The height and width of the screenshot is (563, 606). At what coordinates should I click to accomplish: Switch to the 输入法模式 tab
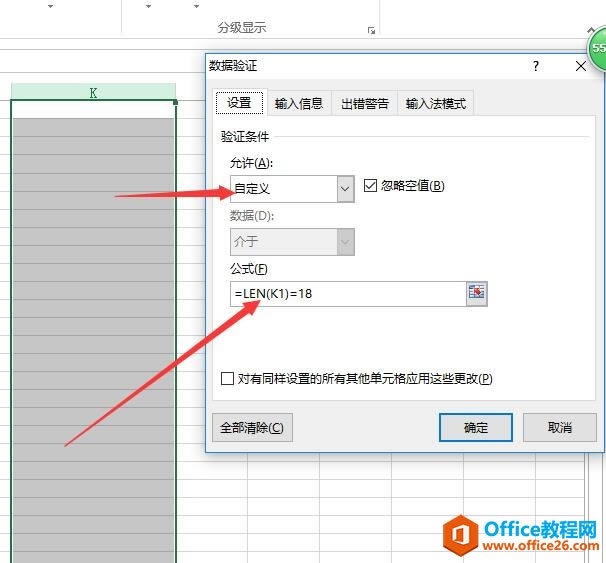pyautogui.click(x=436, y=104)
